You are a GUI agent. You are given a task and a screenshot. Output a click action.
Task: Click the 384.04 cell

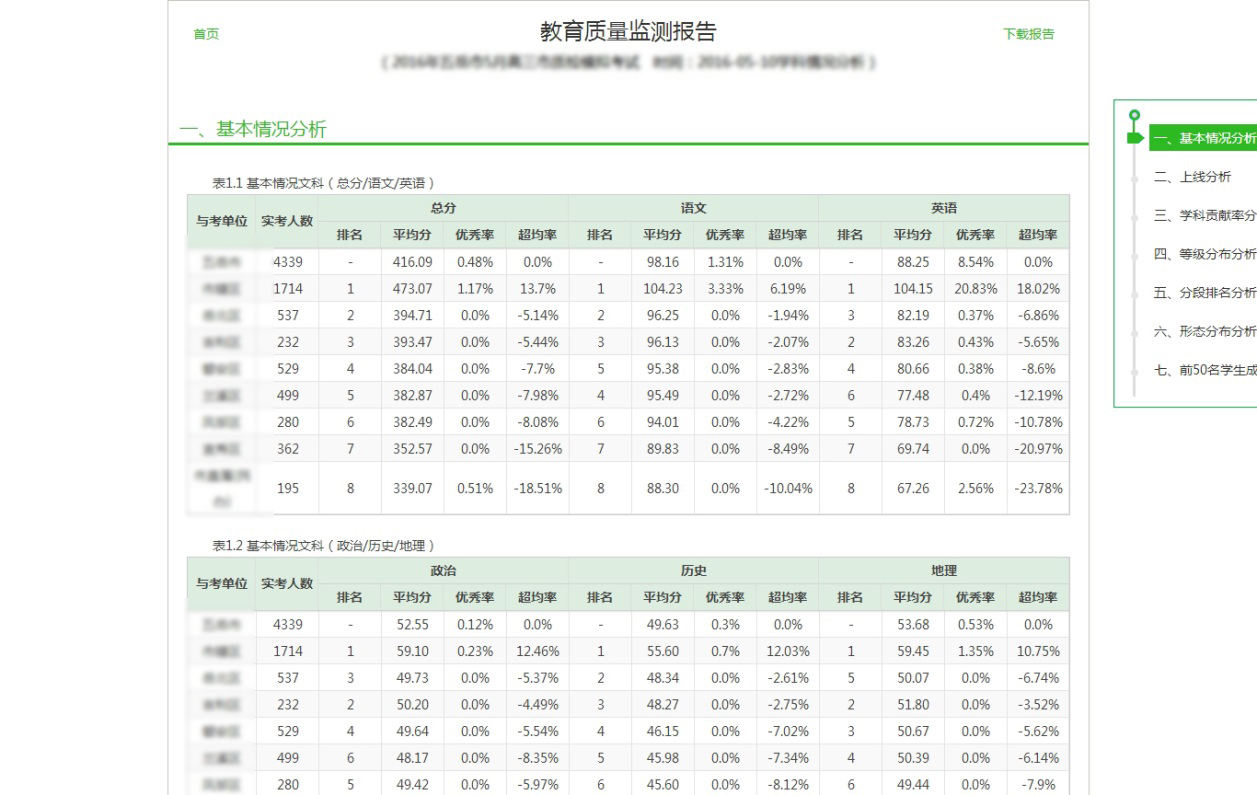[x=412, y=369]
